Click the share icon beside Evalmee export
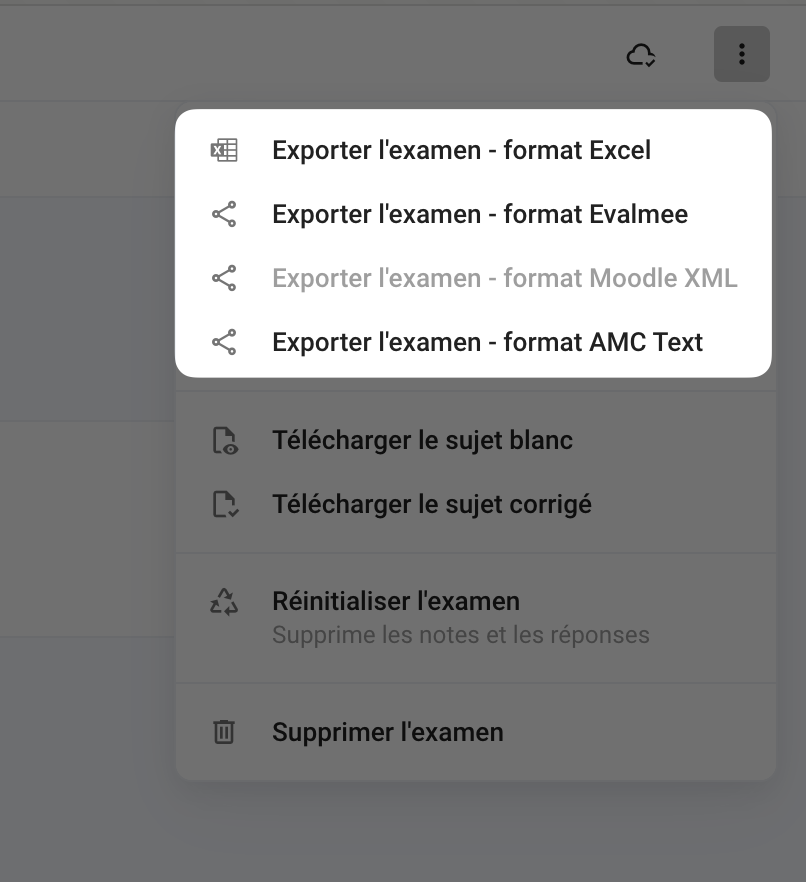Viewport: 806px width, 882px height. click(x=224, y=214)
